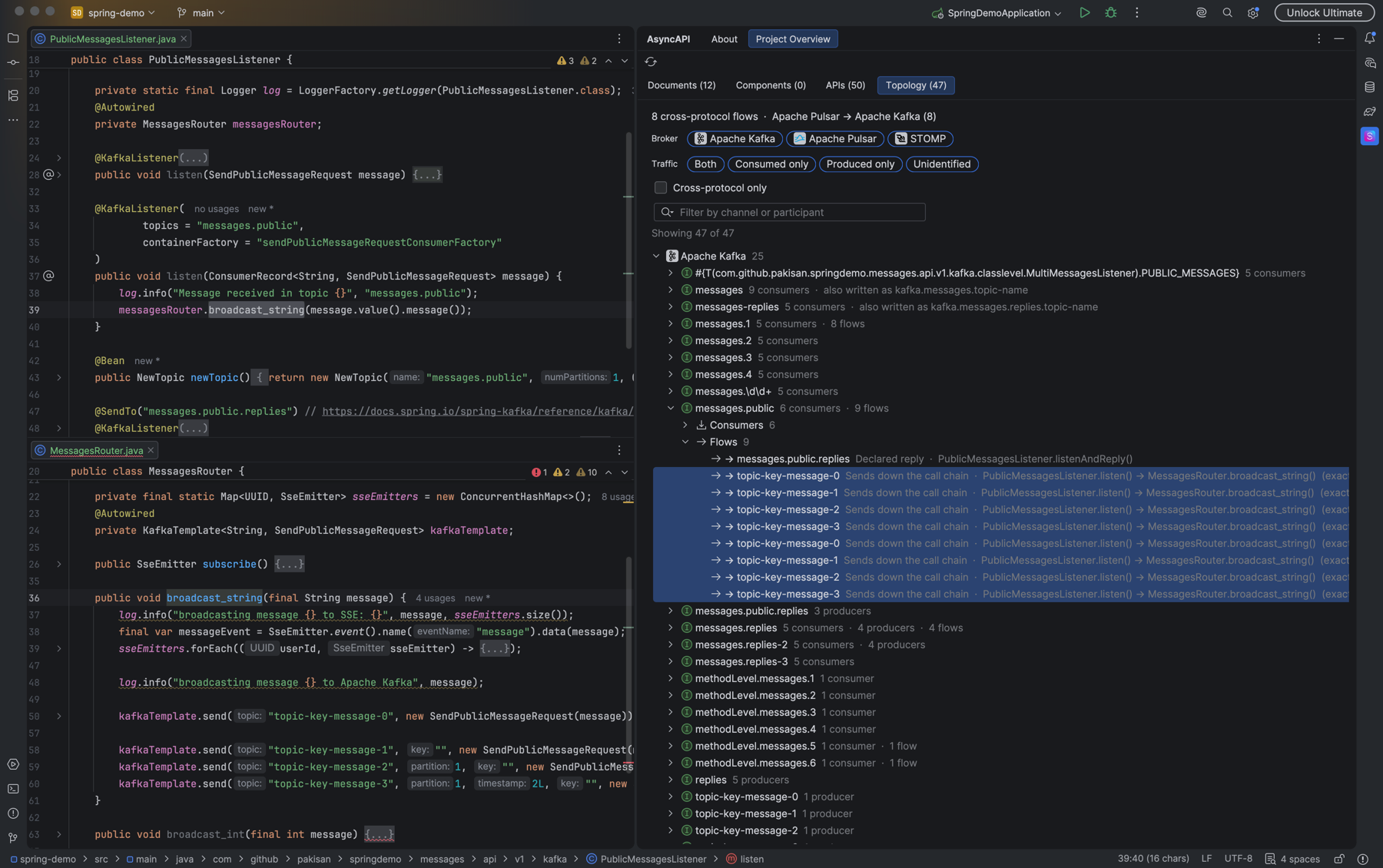Screen dimensions: 1383x868
Task: Open the Commit tool window icon
Action: [13, 62]
